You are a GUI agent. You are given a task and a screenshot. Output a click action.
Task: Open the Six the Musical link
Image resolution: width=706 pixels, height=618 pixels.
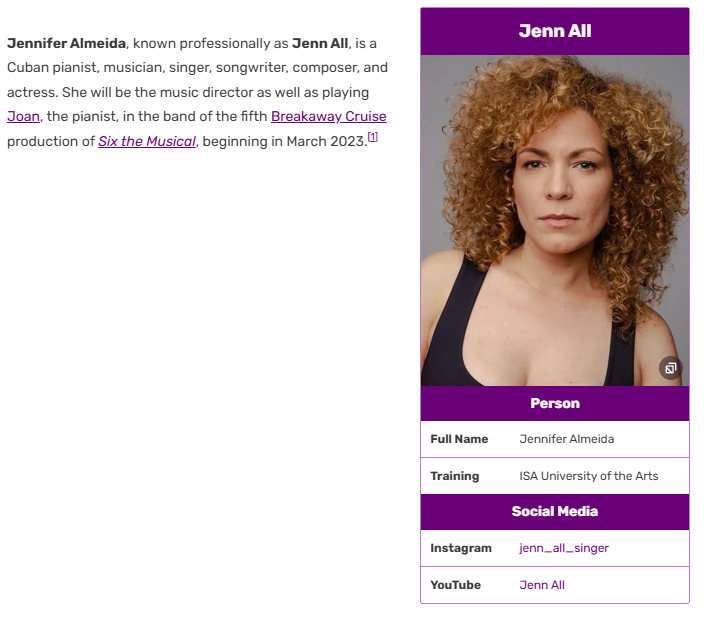pos(147,142)
